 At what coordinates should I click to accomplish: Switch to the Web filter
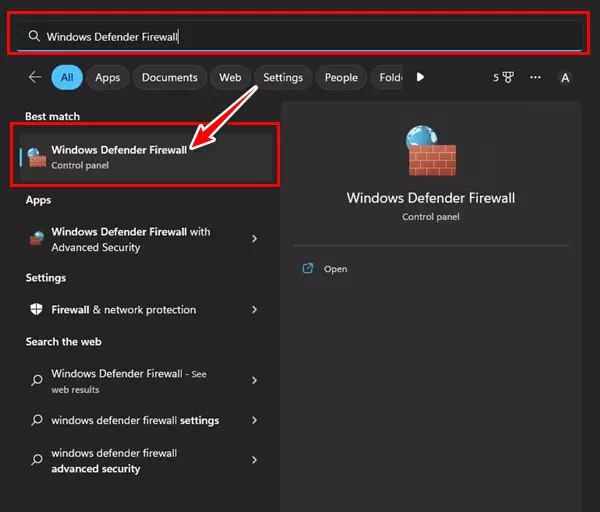tap(230, 77)
